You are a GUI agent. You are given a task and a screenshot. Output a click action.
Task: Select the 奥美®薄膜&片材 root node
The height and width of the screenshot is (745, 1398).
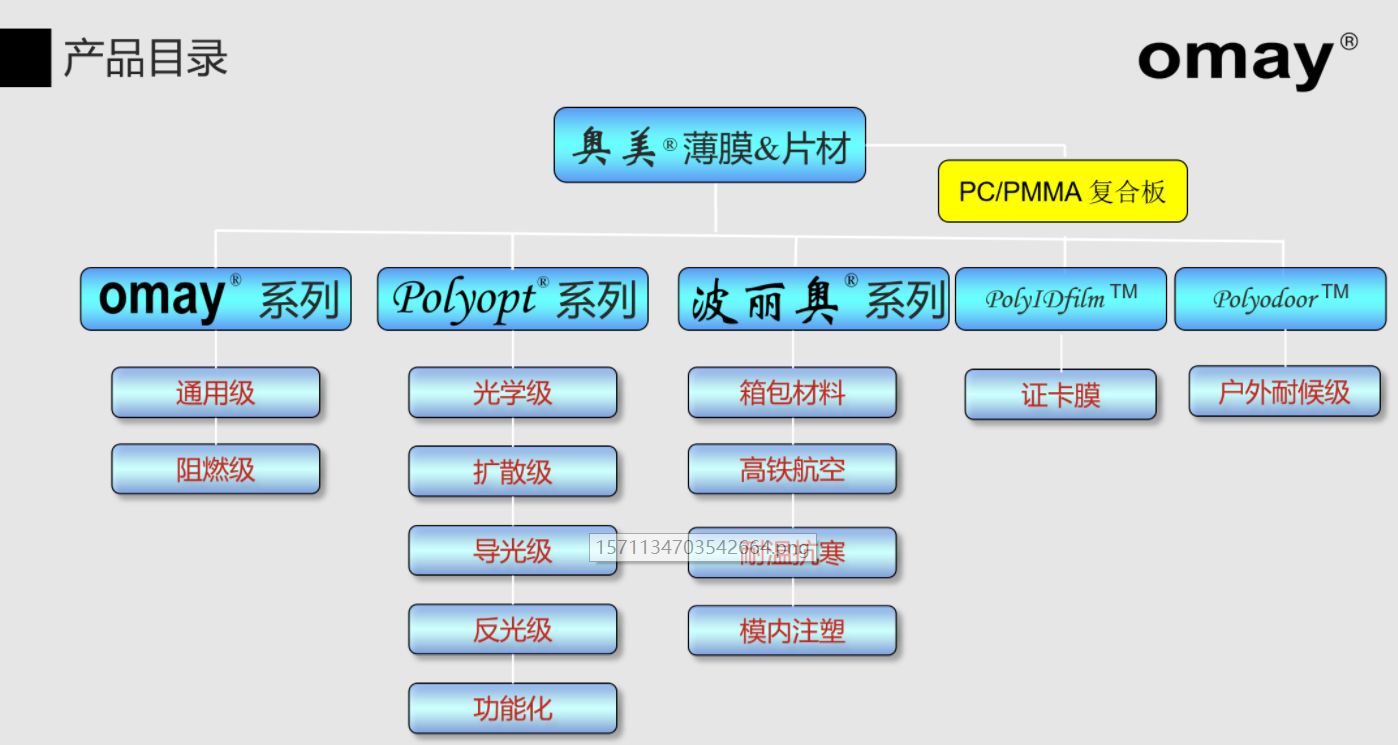click(710, 145)
